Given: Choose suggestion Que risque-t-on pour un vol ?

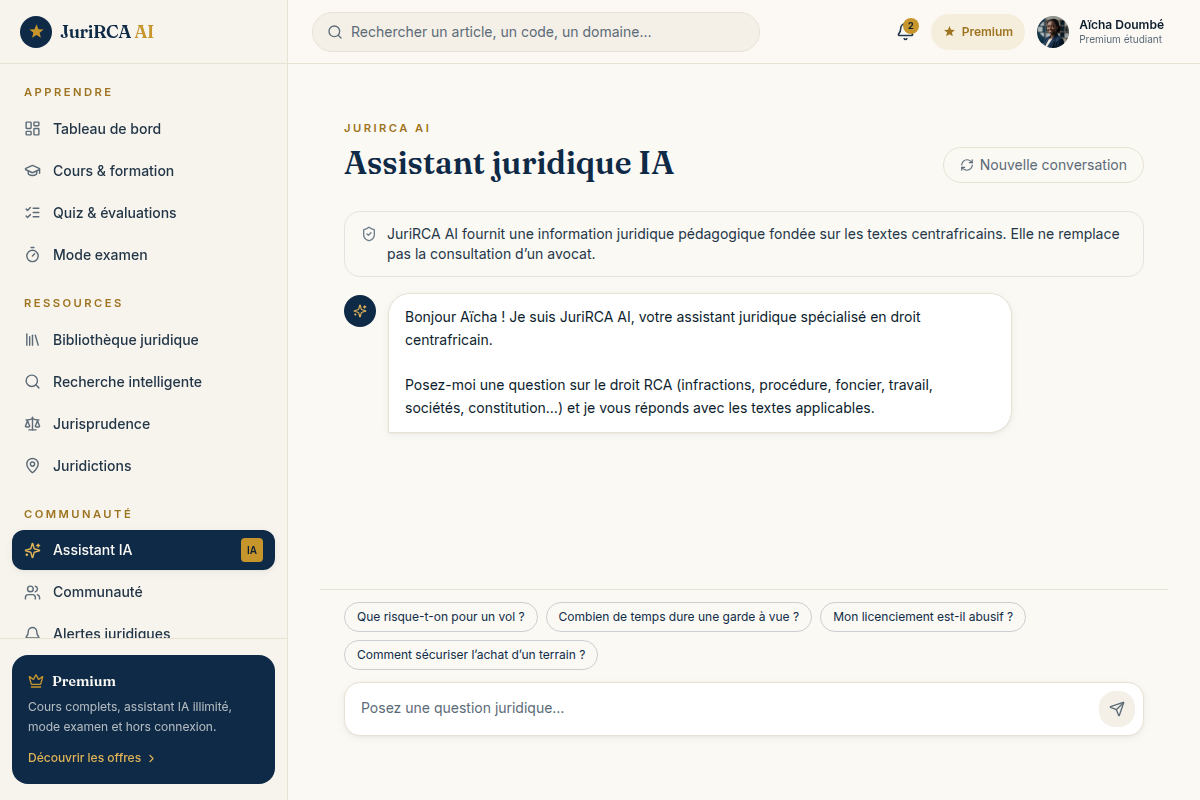Looking at the screenshot, I should point(441,617).
